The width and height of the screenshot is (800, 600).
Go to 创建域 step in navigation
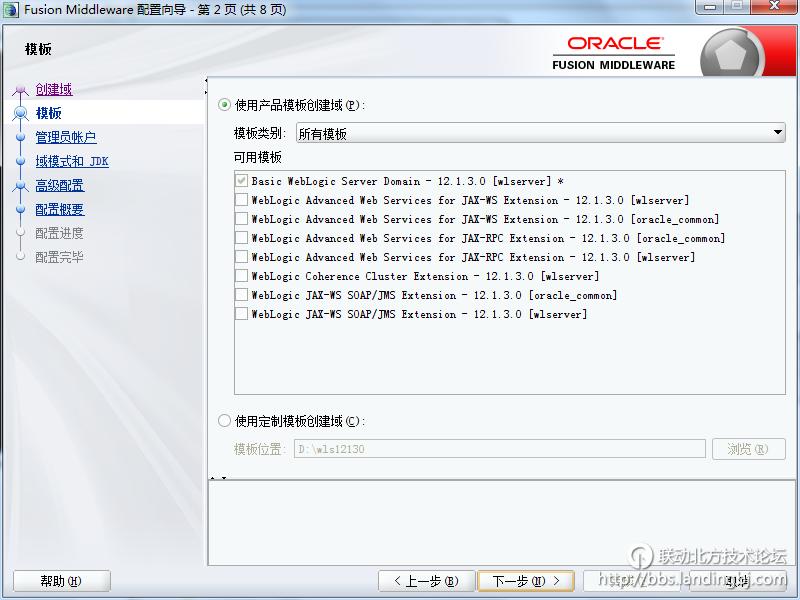tap(53, 89)
